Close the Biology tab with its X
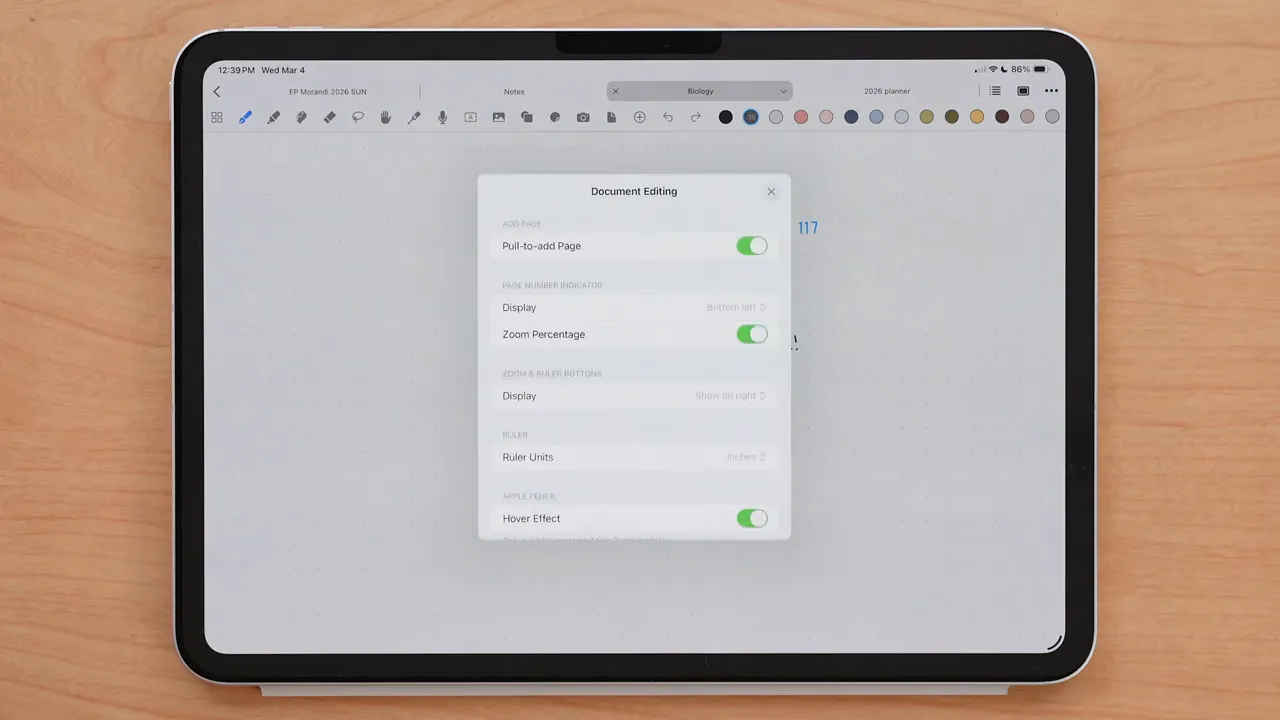Image resolution: width=1280 pixels, height=720 pixels. pos(615,91)
